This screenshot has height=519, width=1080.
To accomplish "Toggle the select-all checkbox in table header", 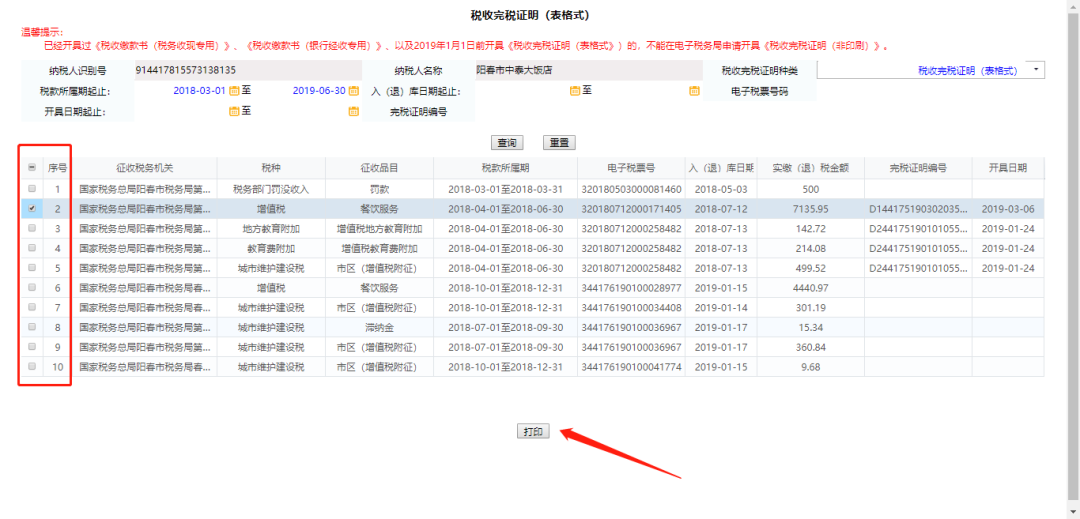I will [32, 168].
